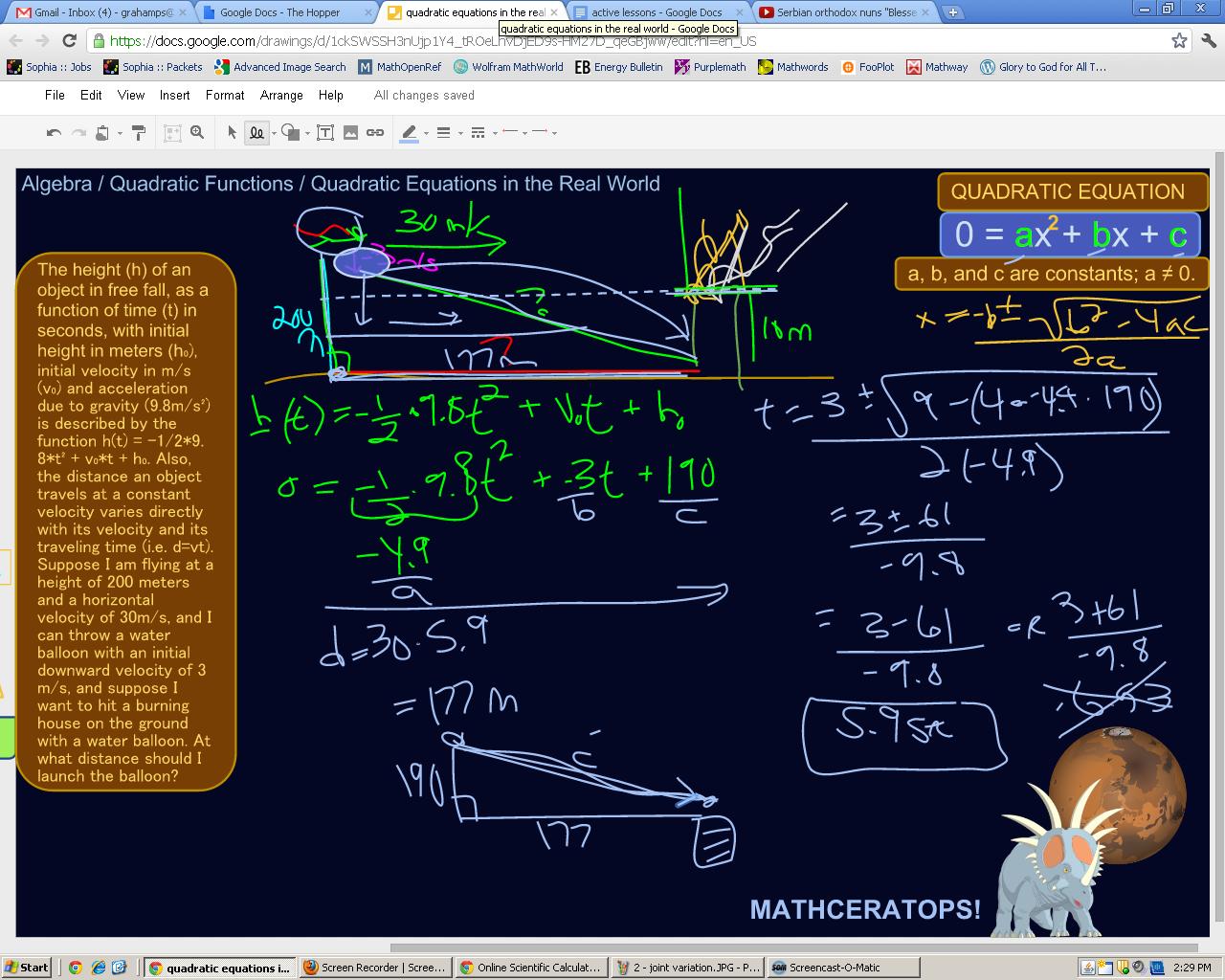
Task: Open the clipboard dropdown arrow
Action: (x=120, y=133)
